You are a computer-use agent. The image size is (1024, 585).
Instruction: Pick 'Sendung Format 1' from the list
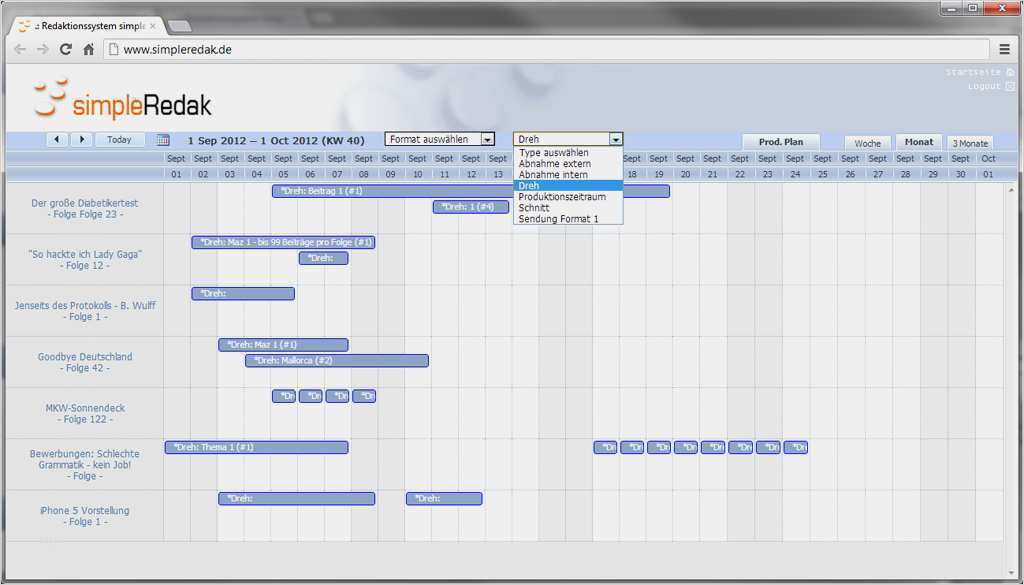point(558,219)
